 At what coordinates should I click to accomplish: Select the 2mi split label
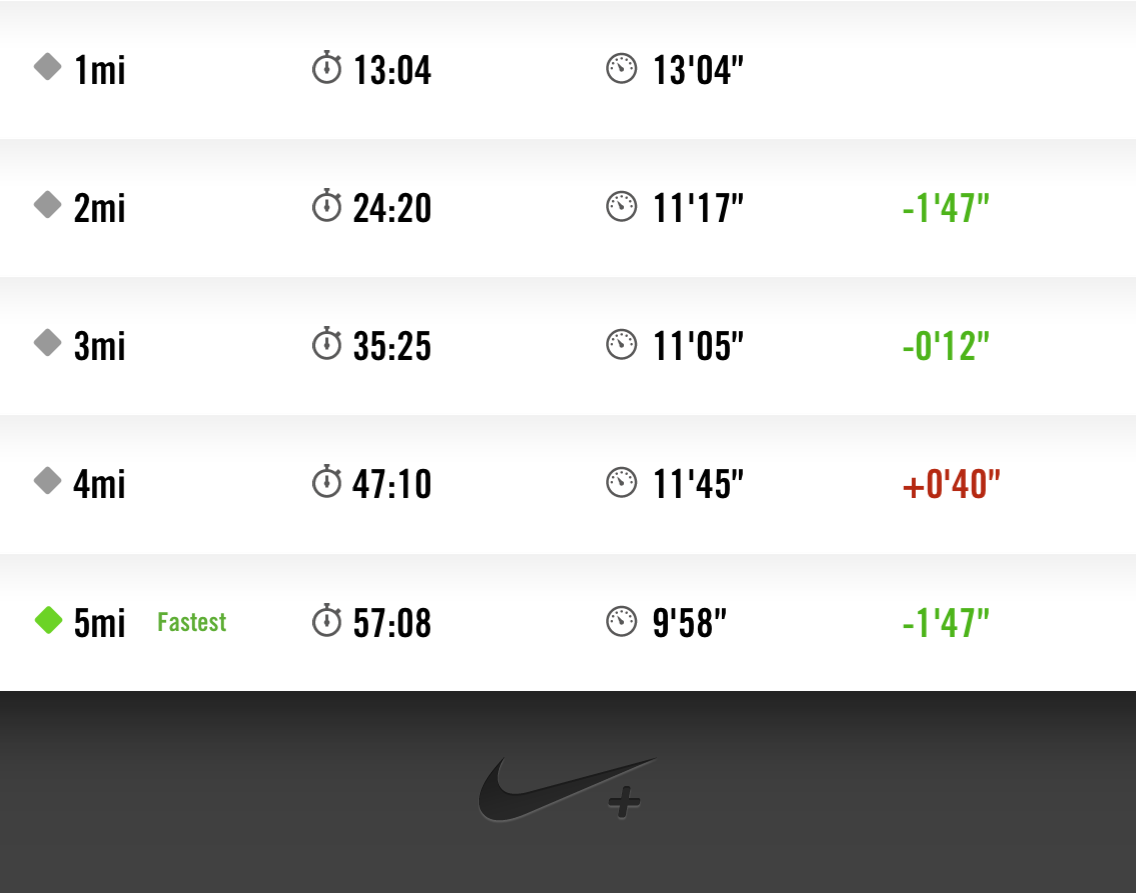tap(100, 208)
